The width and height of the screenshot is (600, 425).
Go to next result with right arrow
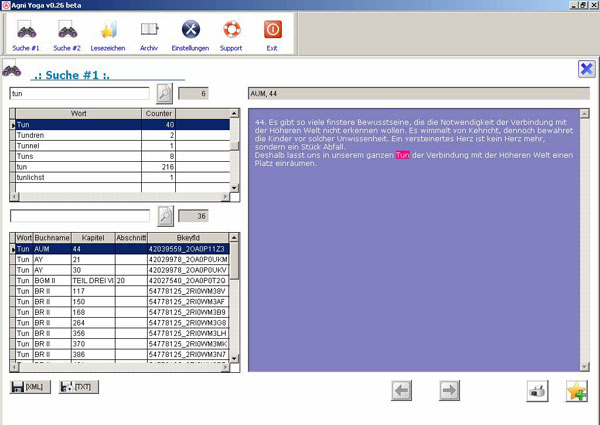click(x=449, y=390)
